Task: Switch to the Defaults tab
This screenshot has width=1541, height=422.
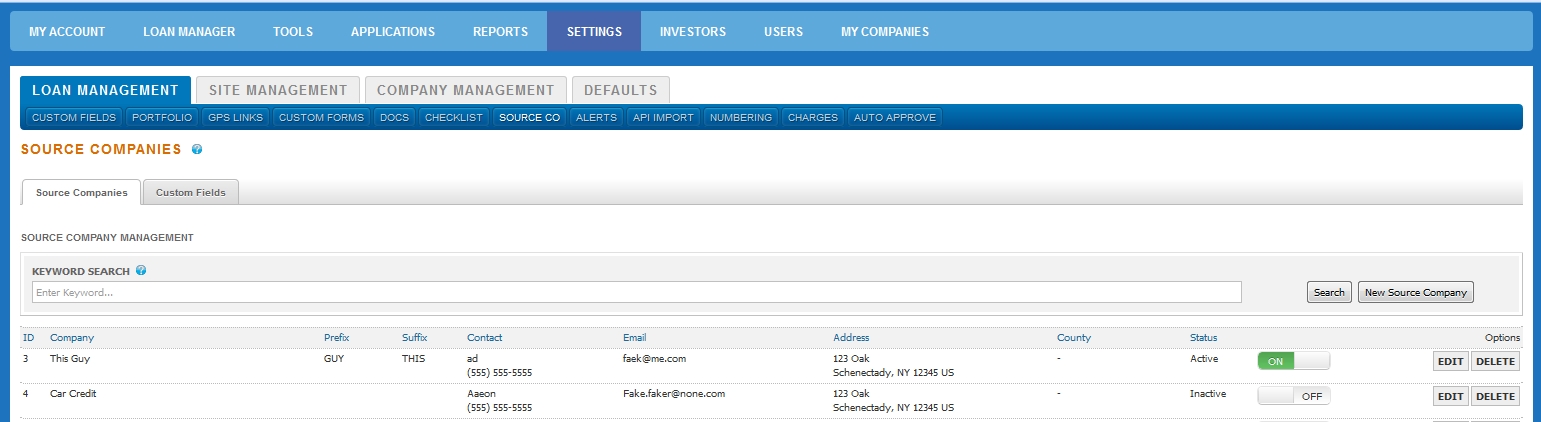Action: point(621,90)
